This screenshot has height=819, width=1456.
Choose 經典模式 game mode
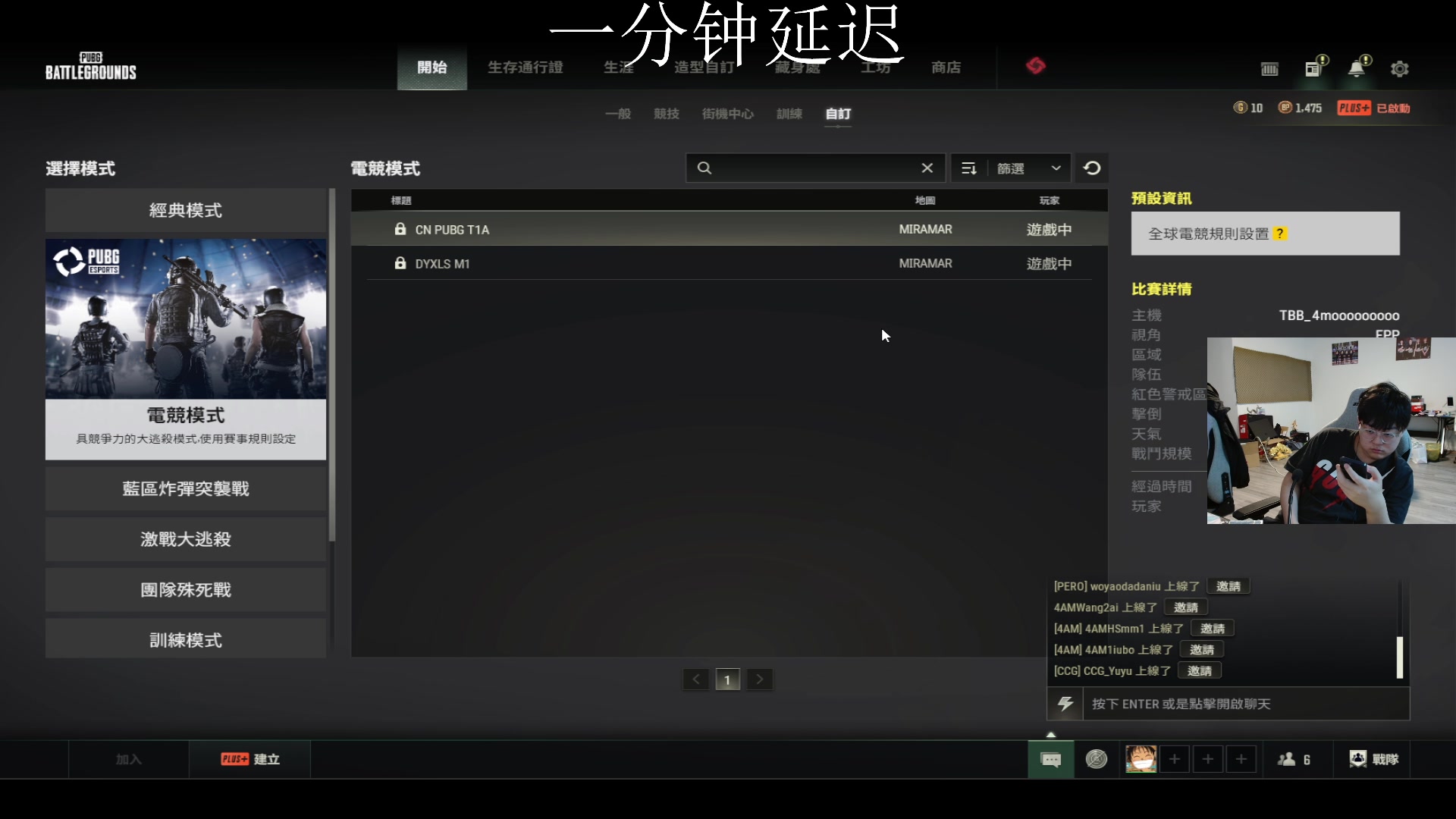click(186, 210)
